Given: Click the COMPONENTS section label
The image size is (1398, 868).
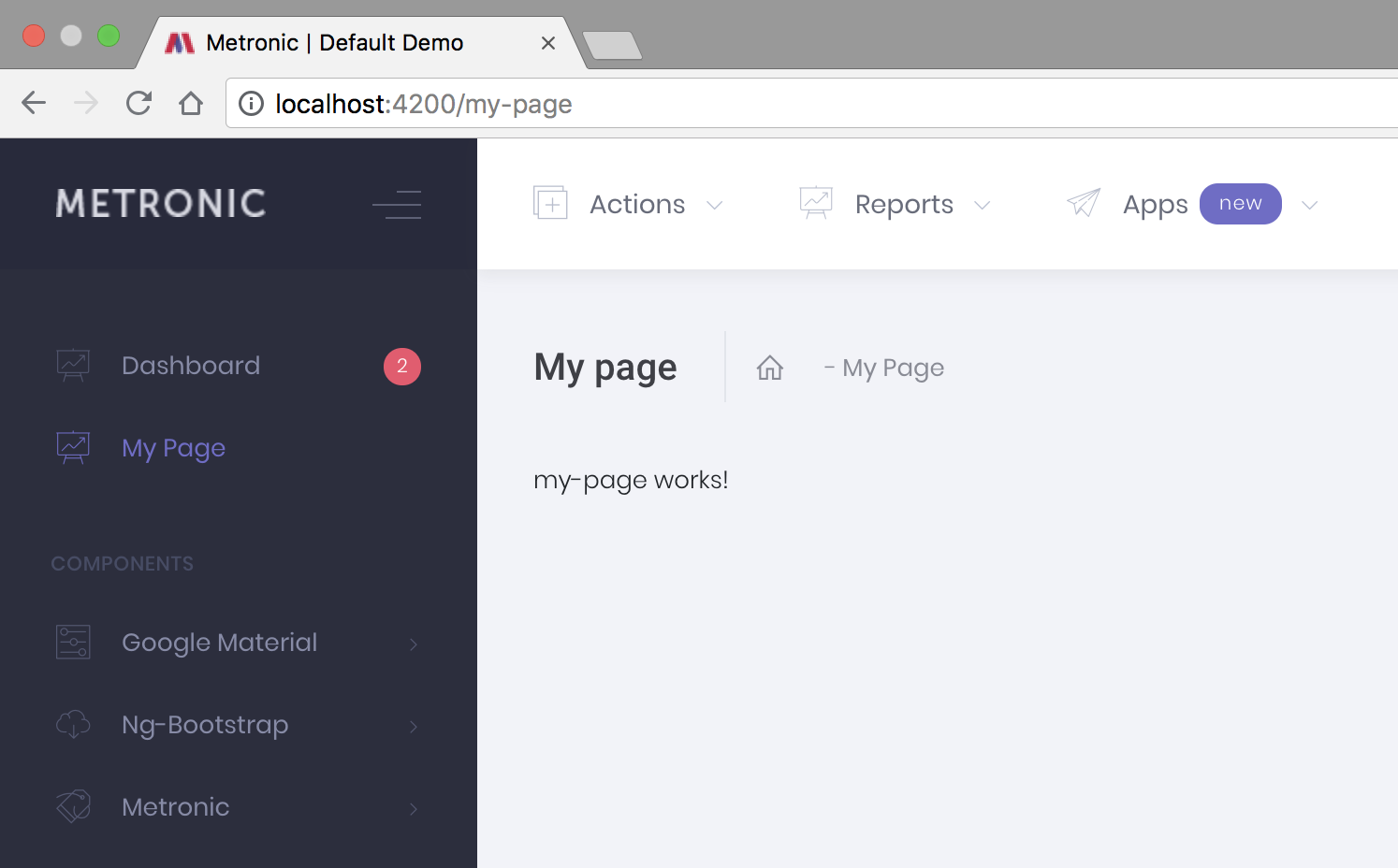Looking at the screenshot, I should point(123,564).
